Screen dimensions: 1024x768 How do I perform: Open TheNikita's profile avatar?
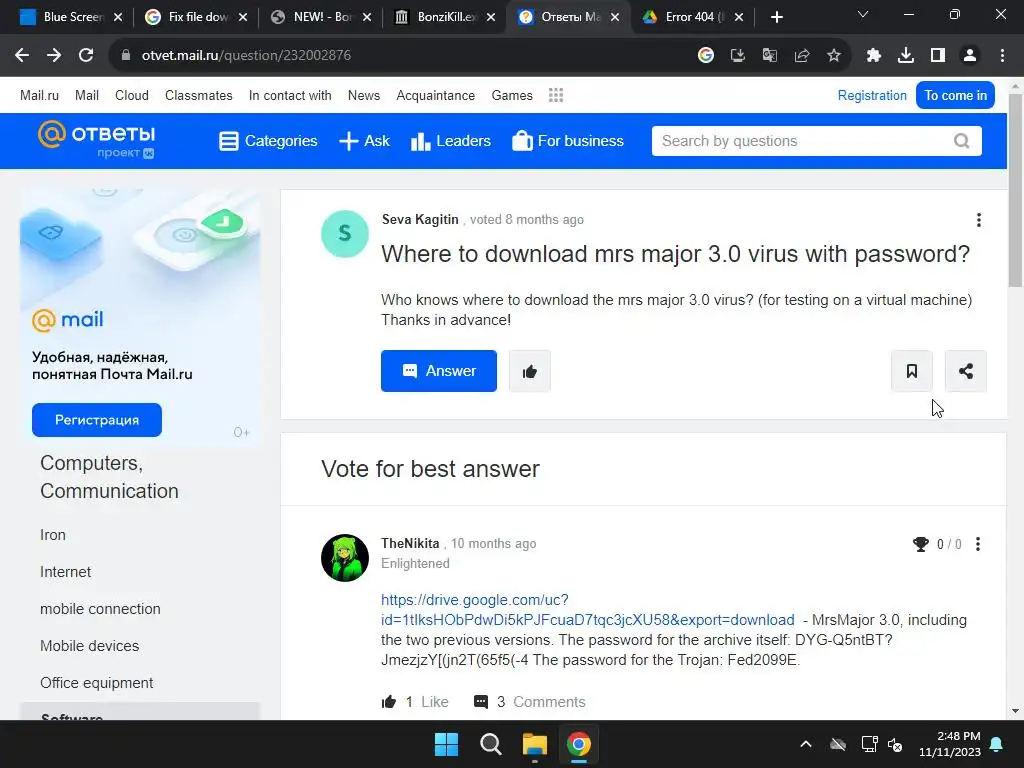345,558
